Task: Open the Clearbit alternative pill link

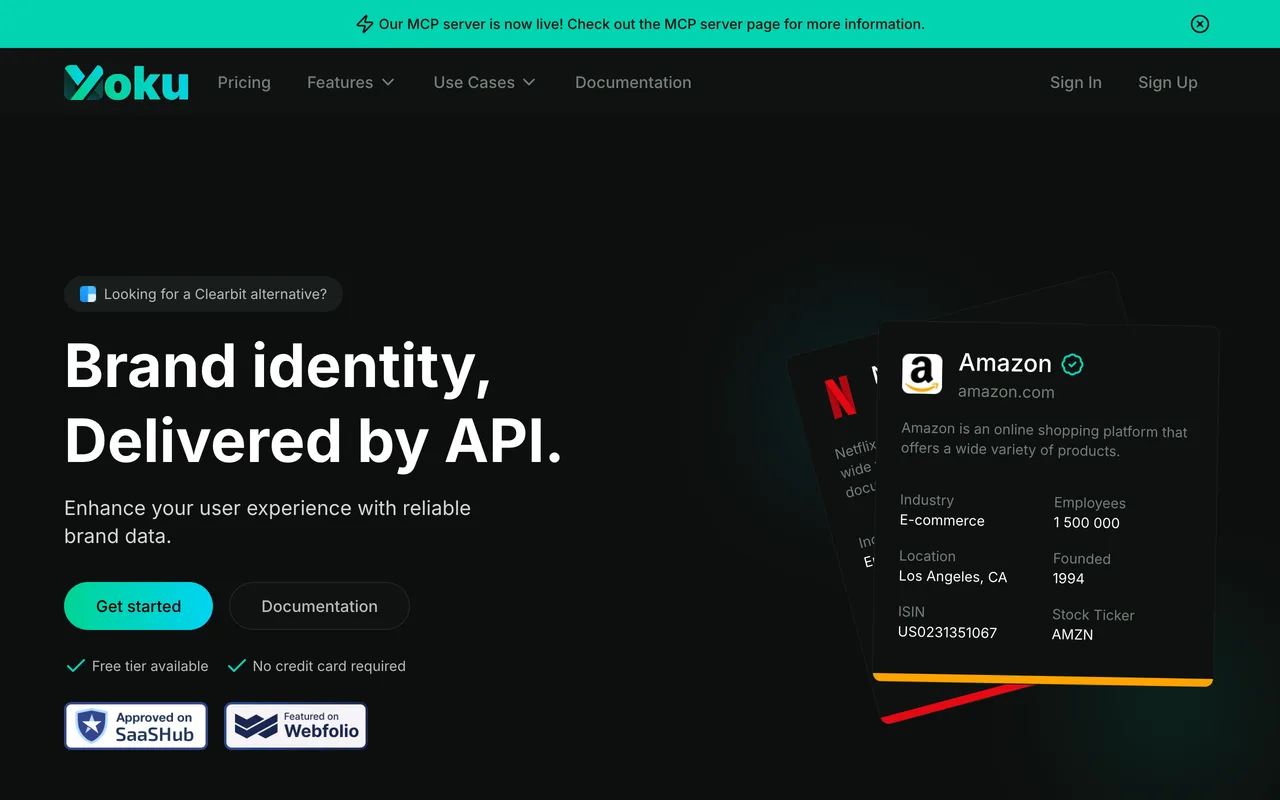Action: (x=203, y=294)
